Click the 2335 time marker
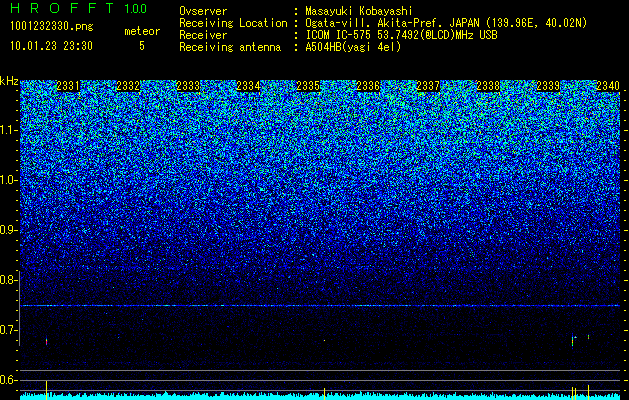This screenshot has height=400, width=629. (308, 86)
